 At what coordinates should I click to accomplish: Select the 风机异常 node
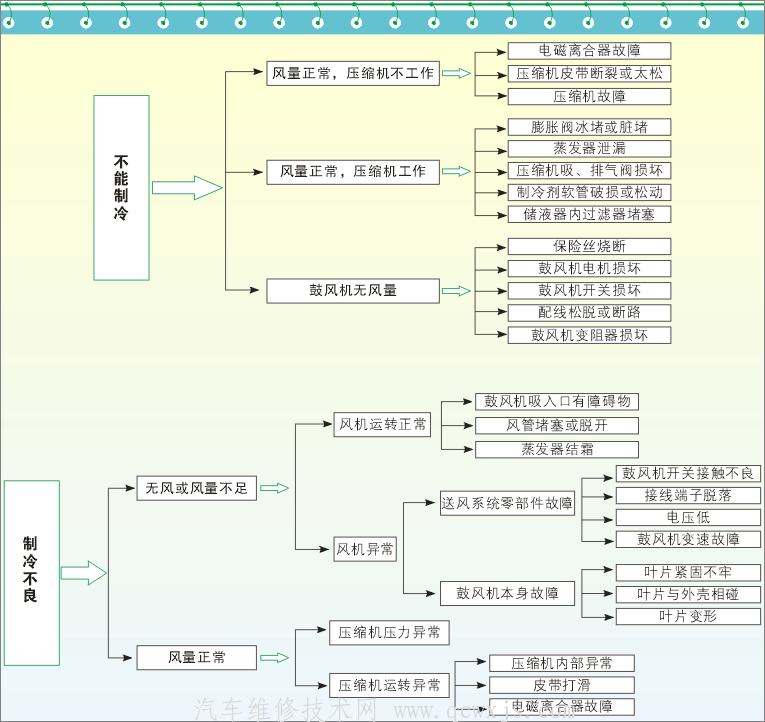click(x=365, y=549)
